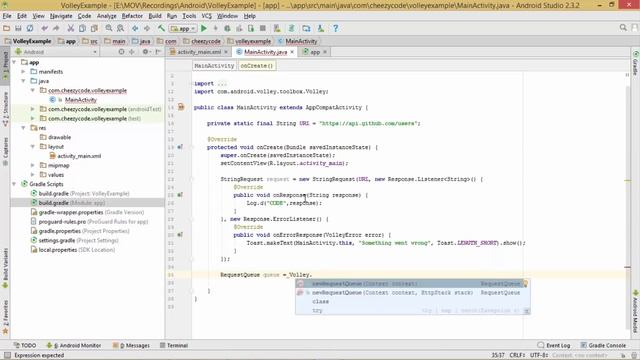The image size is (640, 360).
Task: Click the Find magnifier icon
Action: [x=109, y=28]
